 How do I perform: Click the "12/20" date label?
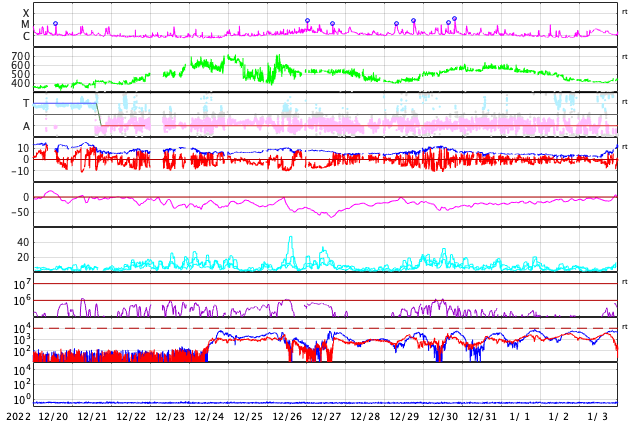point(53,416)
